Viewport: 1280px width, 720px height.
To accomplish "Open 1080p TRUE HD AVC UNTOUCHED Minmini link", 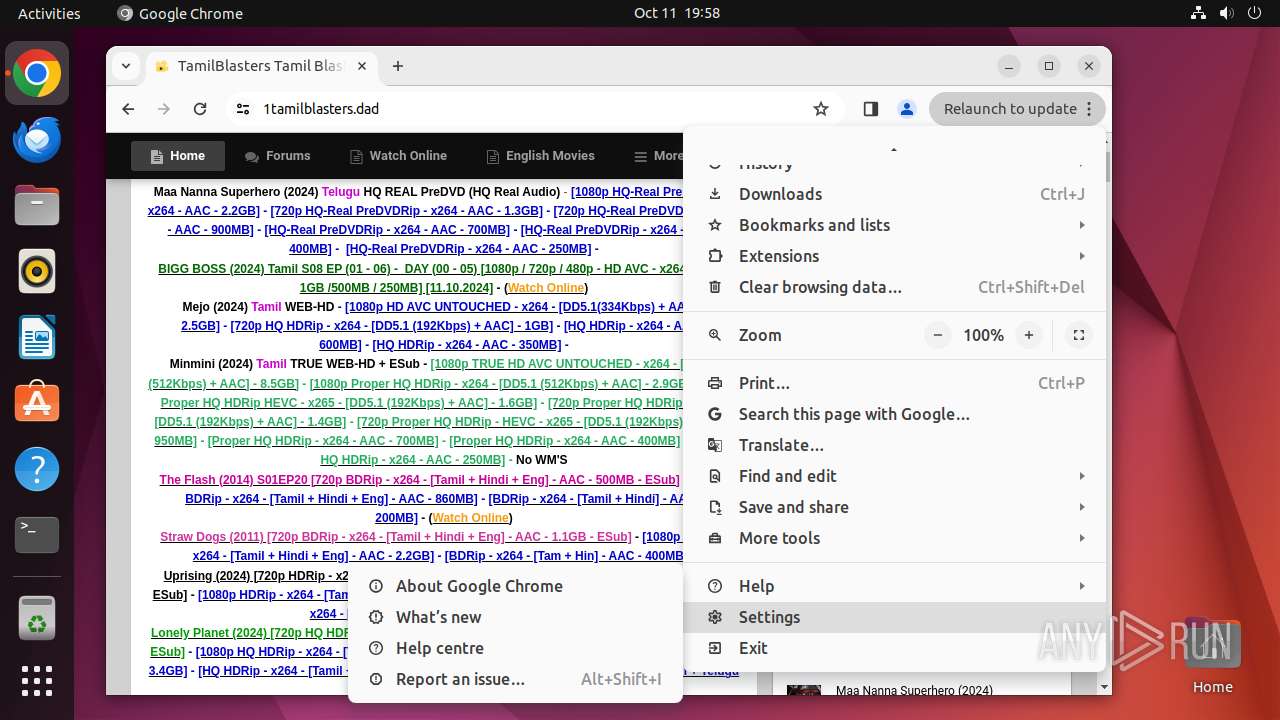I will tap(557, 364).
